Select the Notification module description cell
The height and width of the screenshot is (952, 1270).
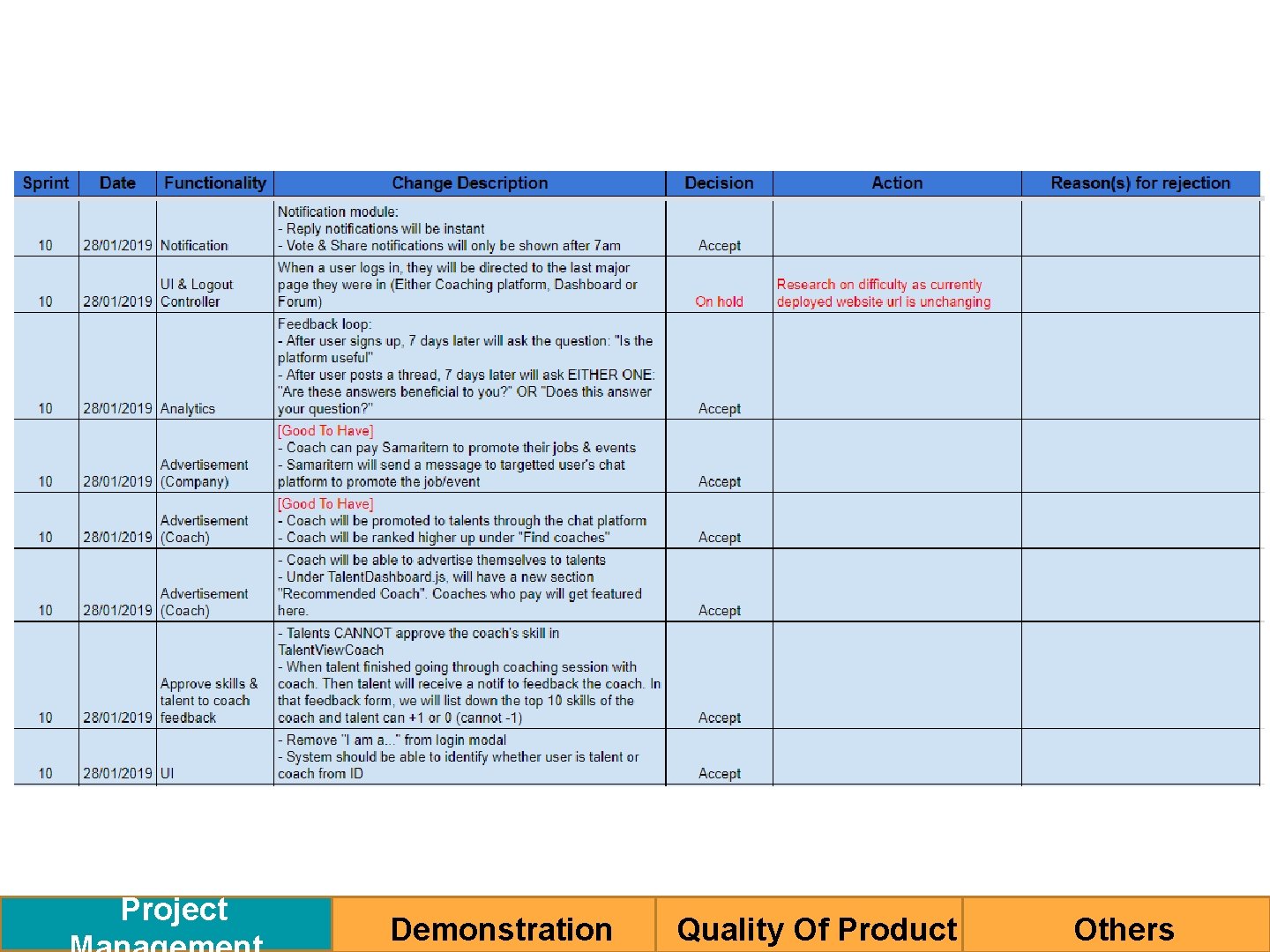[469, 228]
